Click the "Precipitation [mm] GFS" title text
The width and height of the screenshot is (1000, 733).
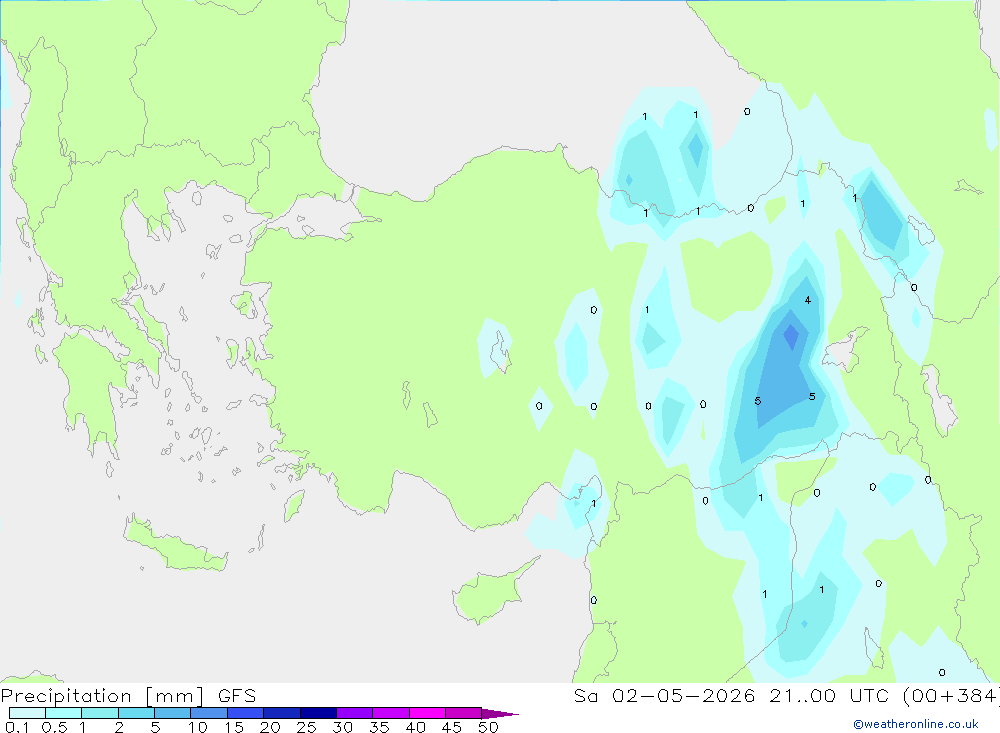[128, 695]
